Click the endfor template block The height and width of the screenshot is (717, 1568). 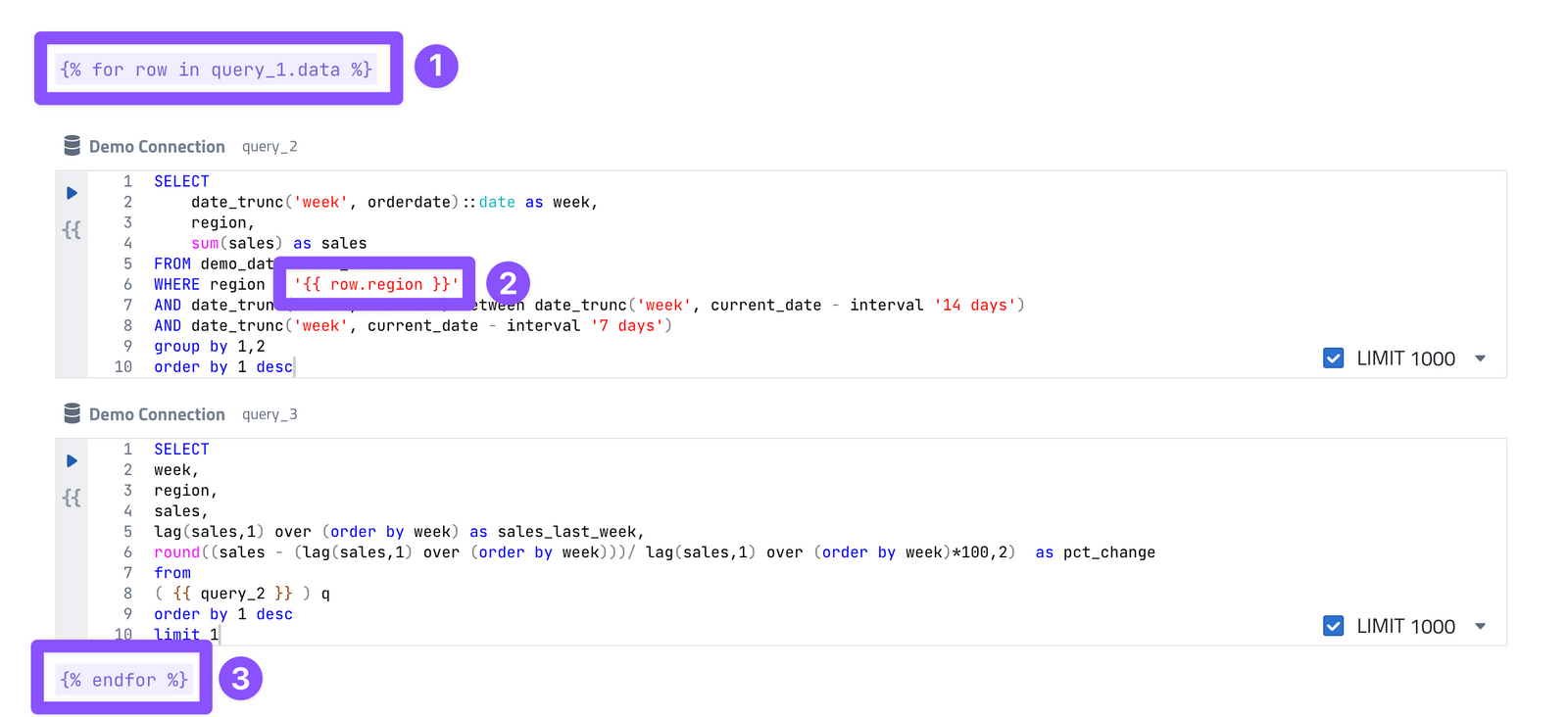pos(123,680)
